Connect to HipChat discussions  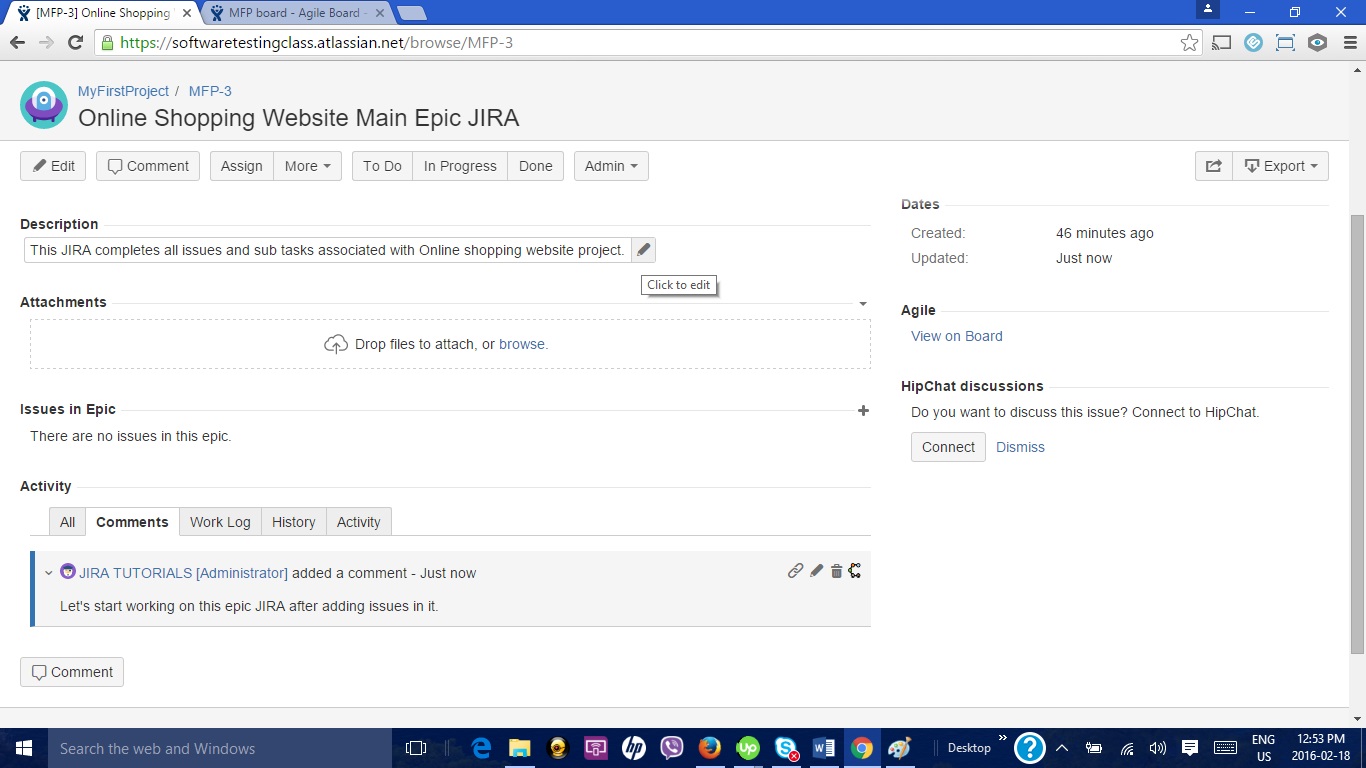(947, 447)
